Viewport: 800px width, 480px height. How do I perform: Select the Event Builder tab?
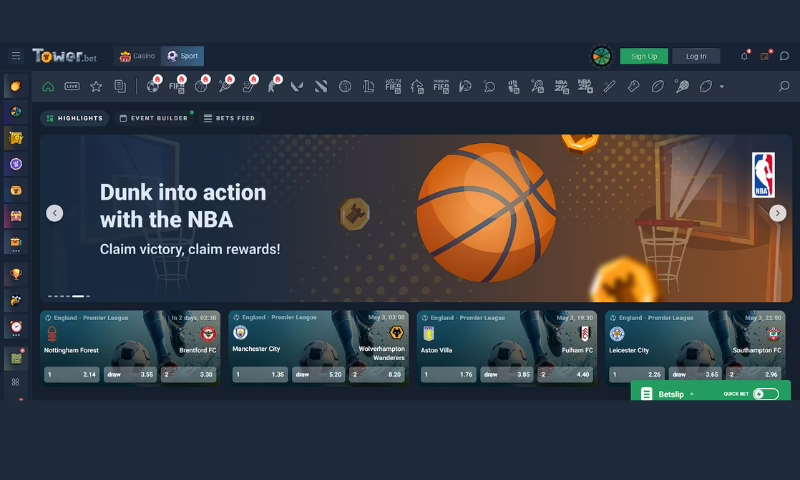(x=154, y=118)
